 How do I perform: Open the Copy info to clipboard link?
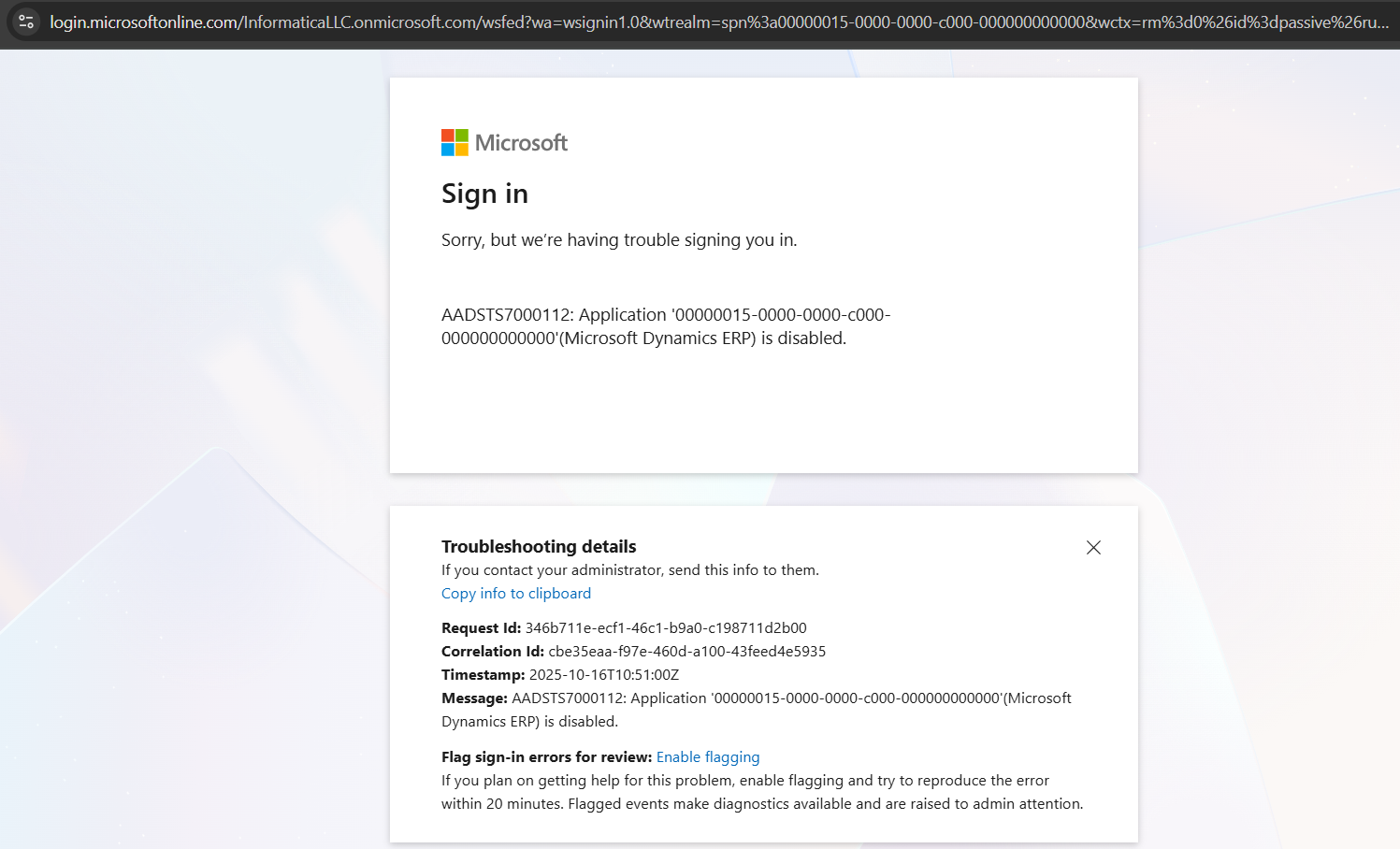pyautogui.click(x=515, y=593)
